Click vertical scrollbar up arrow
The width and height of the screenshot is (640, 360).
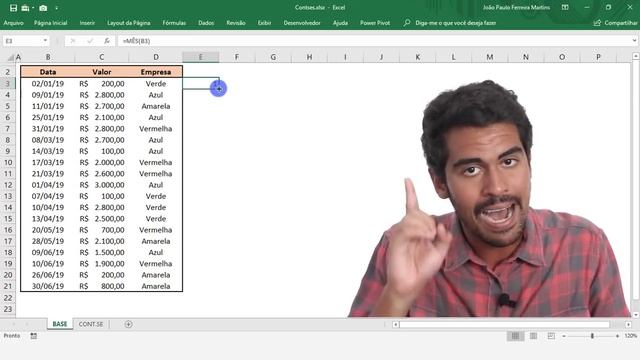(x=636, y=56)
